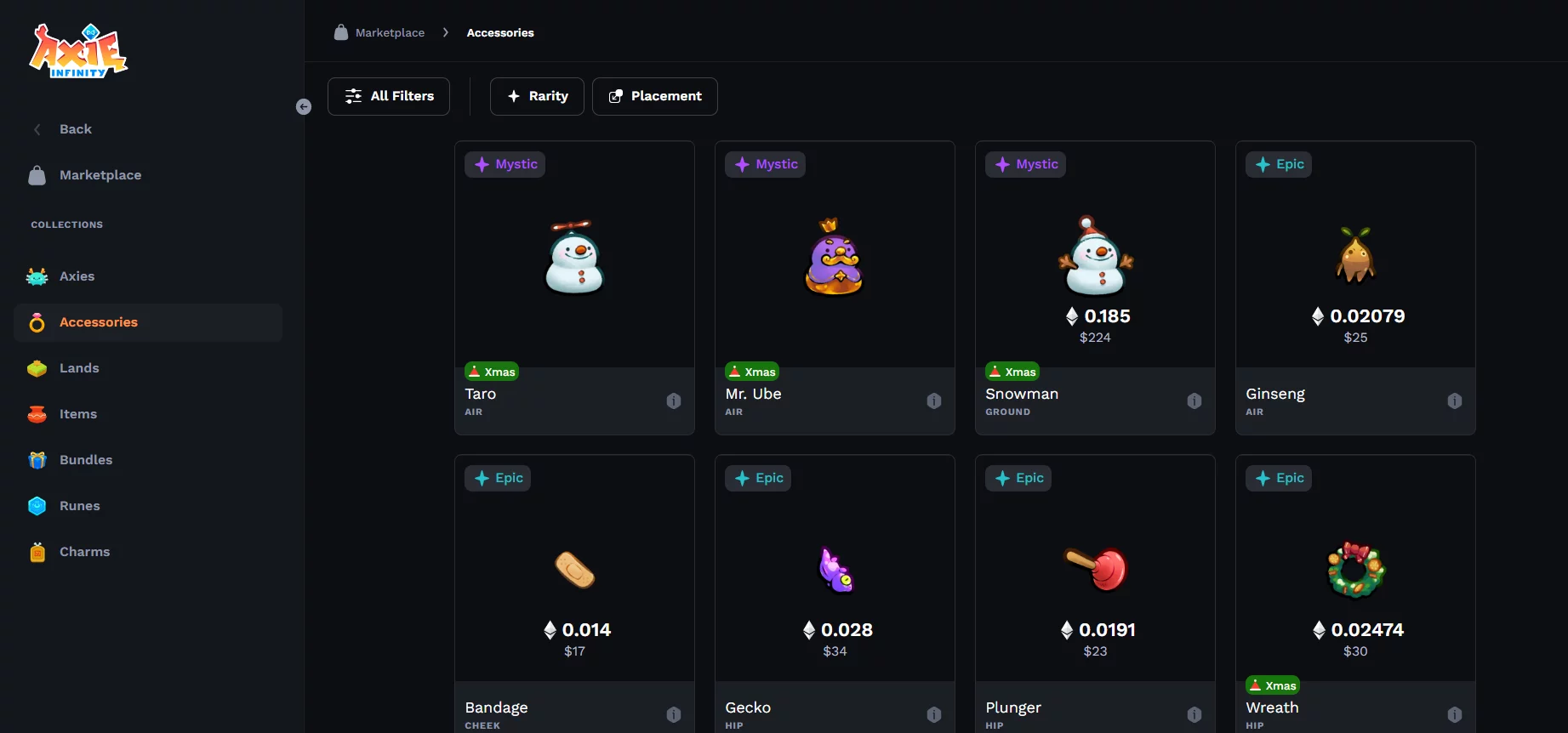Expand the Placement filter
The image size is (1568, 733).
(655, 96)
